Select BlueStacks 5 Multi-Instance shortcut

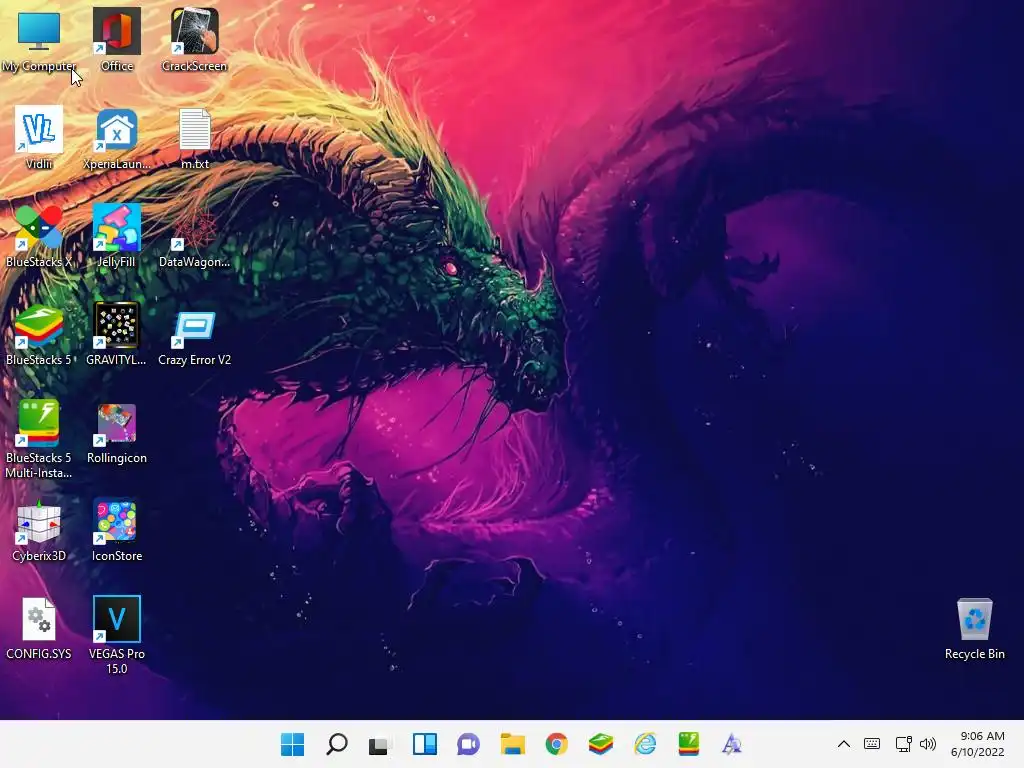click(x=39, y=440)
